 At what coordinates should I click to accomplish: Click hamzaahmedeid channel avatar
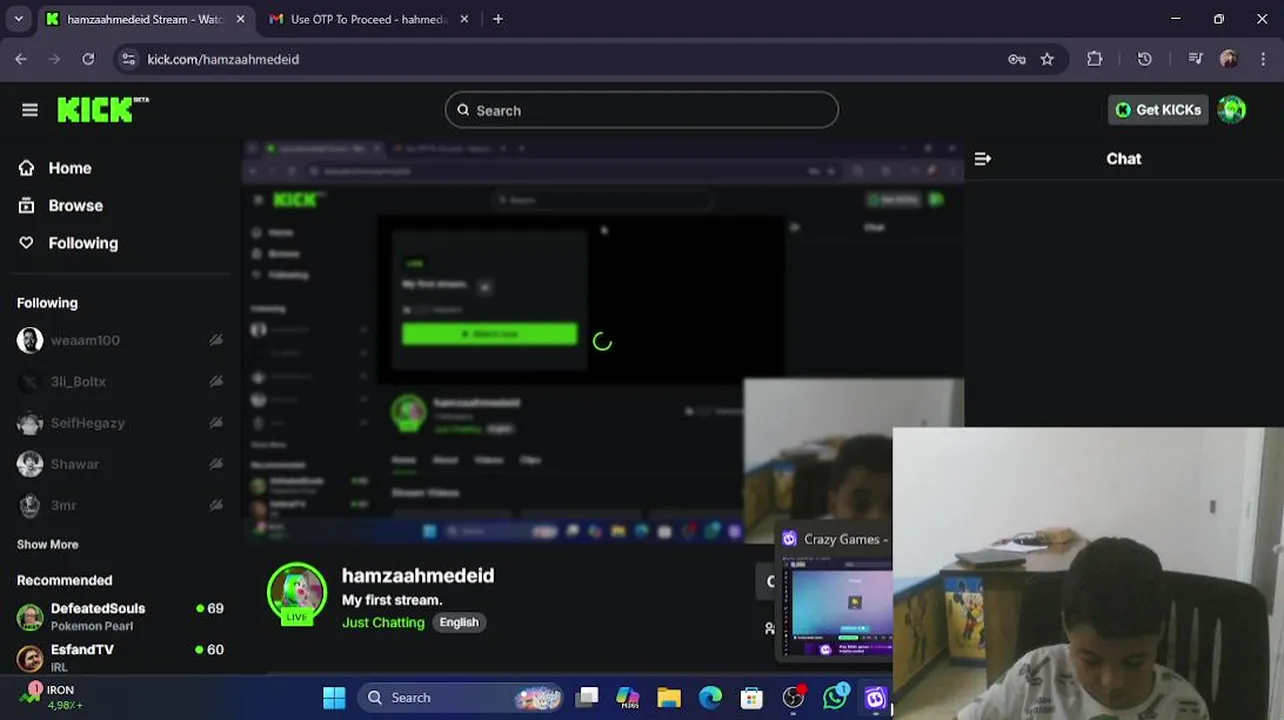point(297,593)
